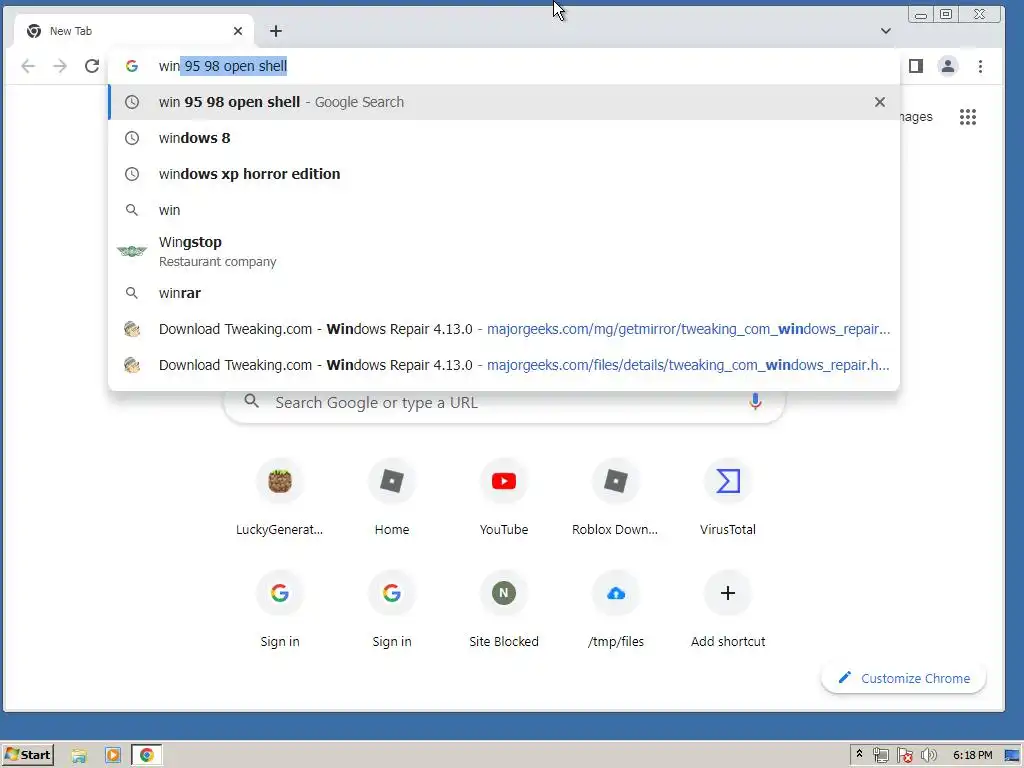Click the Chrome taskbar button
1024x768 pixels.
(147, 756)
